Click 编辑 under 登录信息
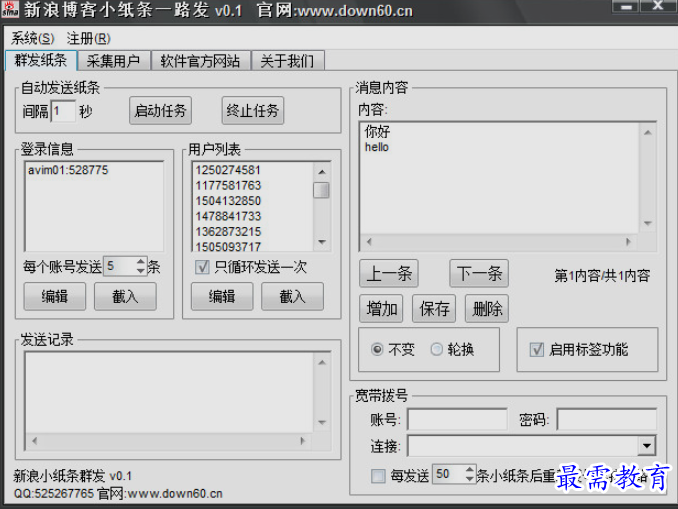 coord(54,297)
